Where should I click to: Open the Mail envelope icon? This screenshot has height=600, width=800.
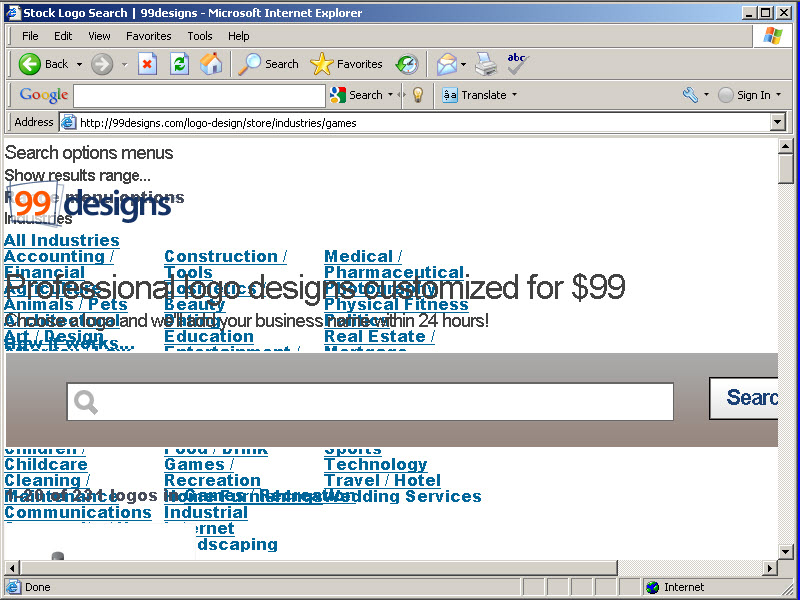click(446, 64)
